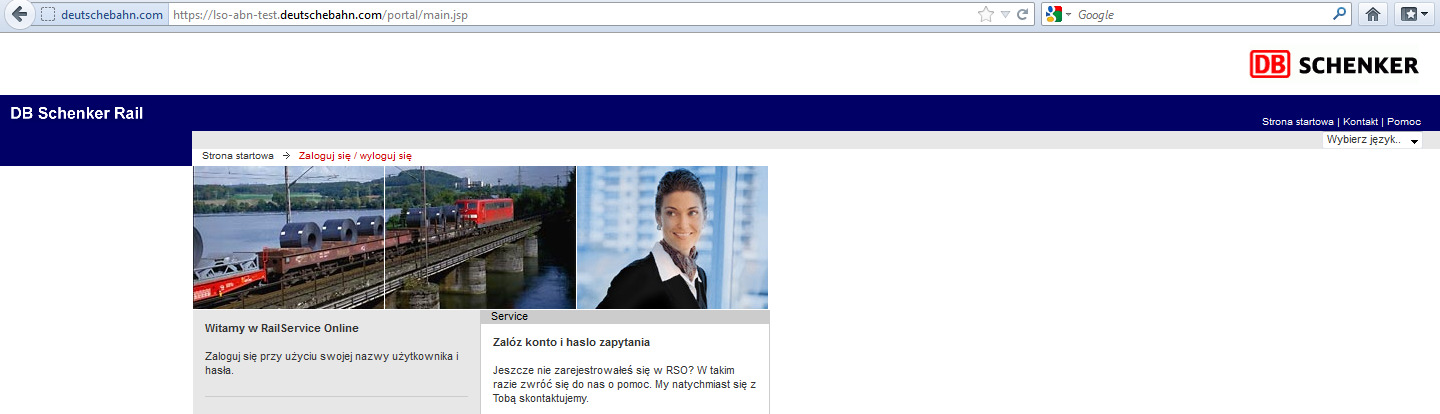This screenshot has width=1440, height=414.
Task: Click the search magnifier icon
Action: coord(1341,14)
